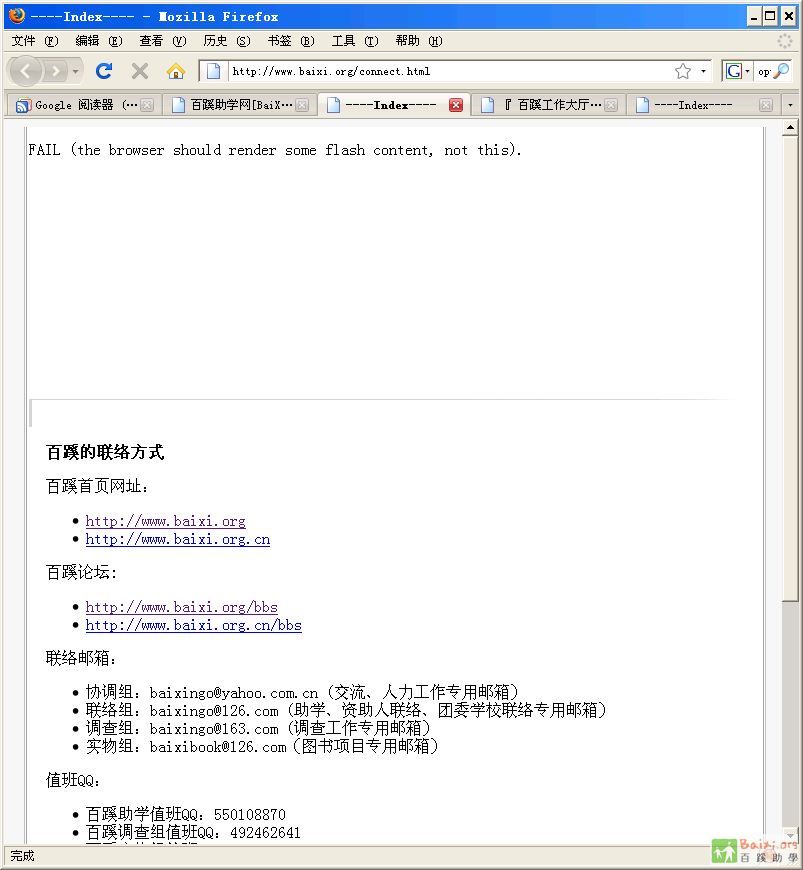Reload the current page

click(104, 71)
